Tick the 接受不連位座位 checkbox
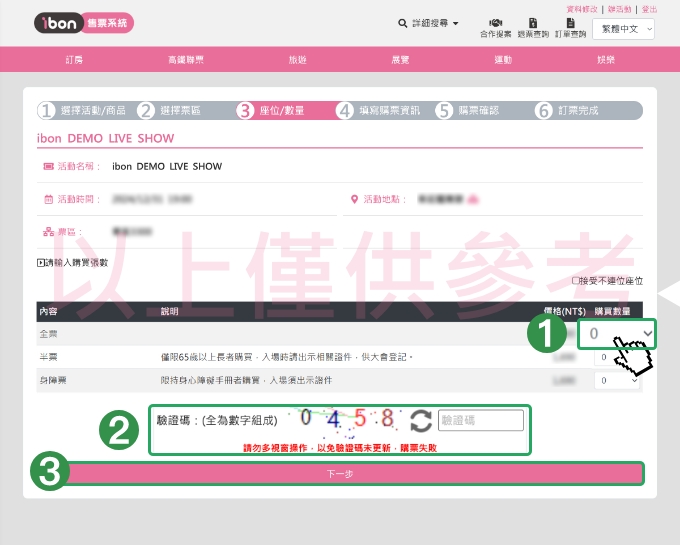This screenshot has width=680, height=545. 575,282
